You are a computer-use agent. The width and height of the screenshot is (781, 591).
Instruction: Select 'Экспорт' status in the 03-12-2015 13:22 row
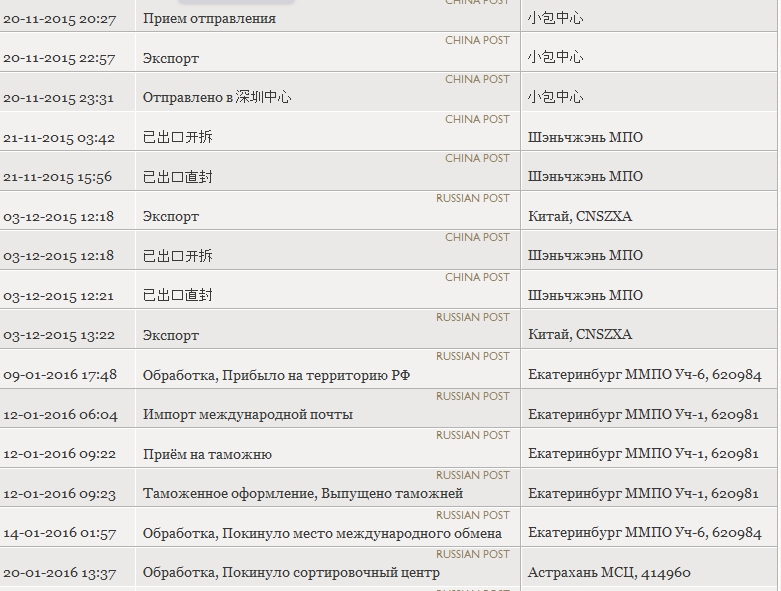[171, 336]
